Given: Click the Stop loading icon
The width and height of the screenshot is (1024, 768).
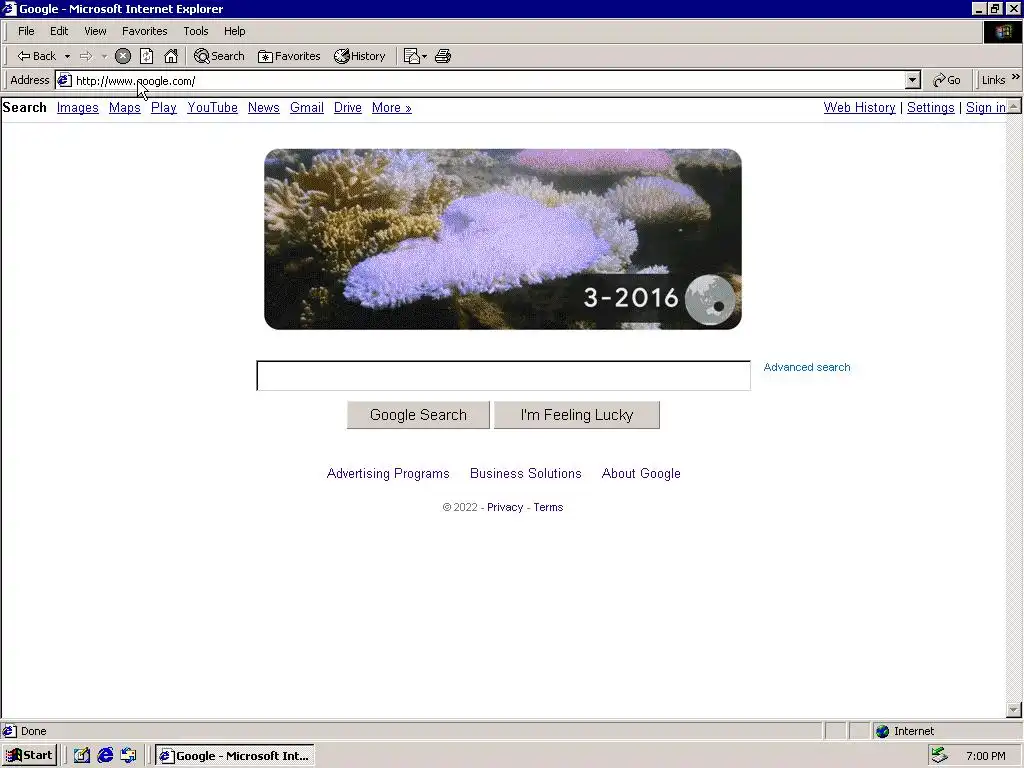Looking at the screenshot, I should point(123,56).
